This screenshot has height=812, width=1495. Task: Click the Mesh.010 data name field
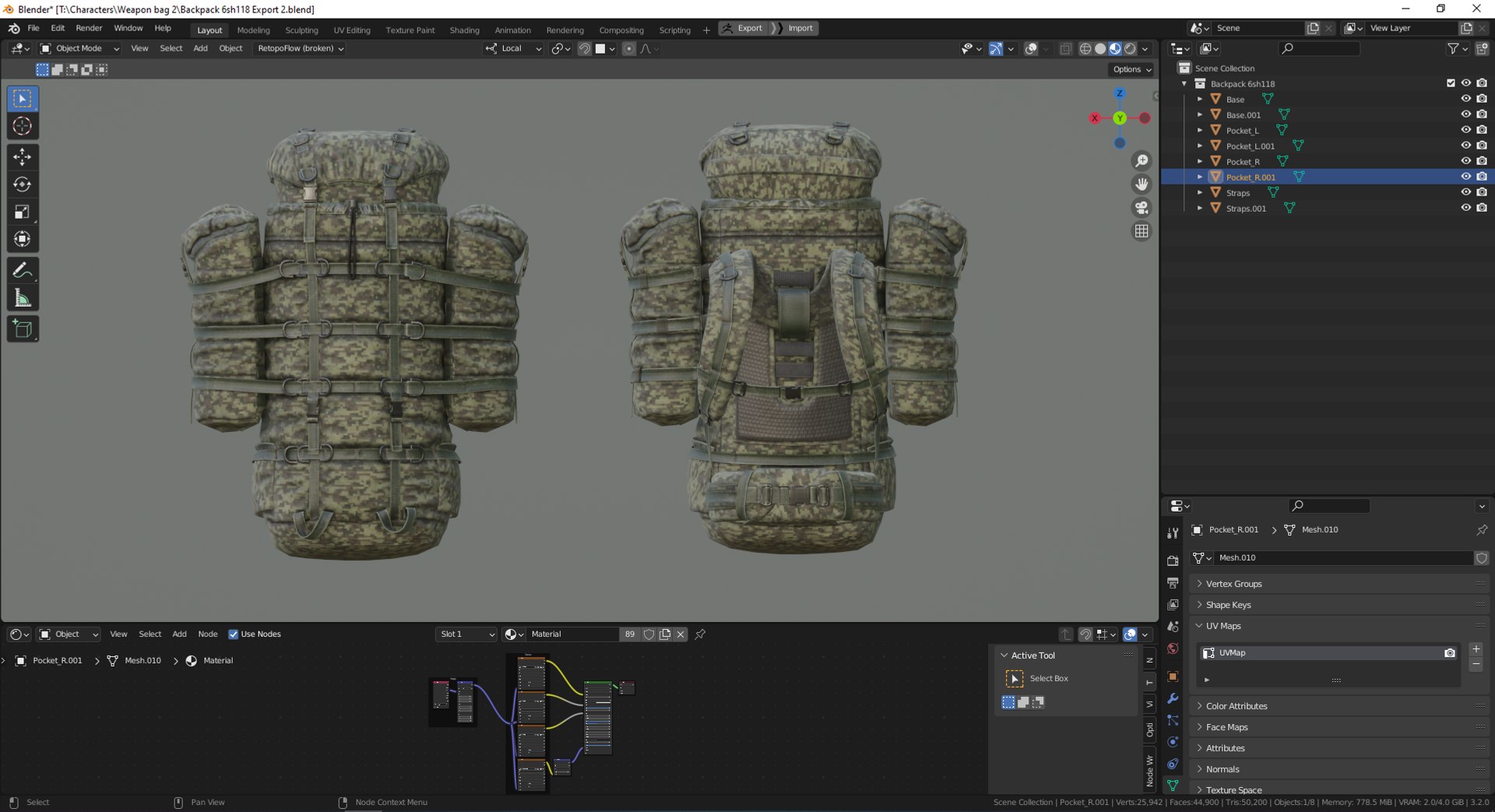click(x=1343, y=558)
